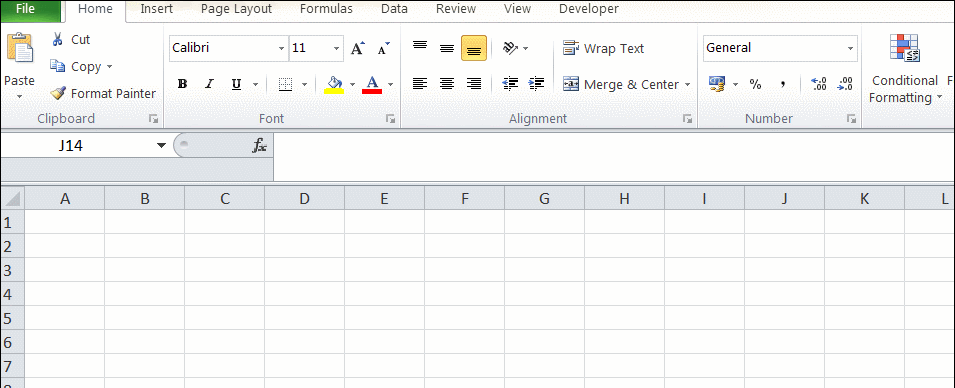Toggle Bold formatting
This screenshot has width=955, height=388.
coord(182,84)
